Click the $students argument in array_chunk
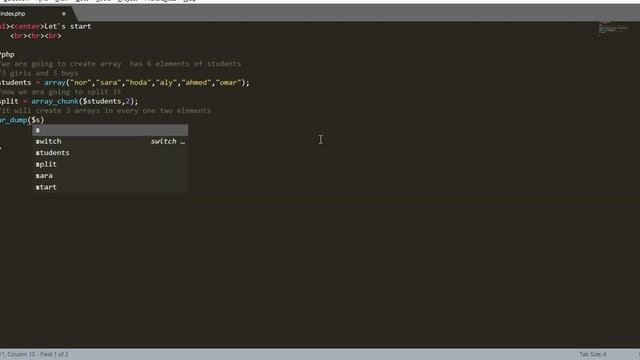 point(102,101)
